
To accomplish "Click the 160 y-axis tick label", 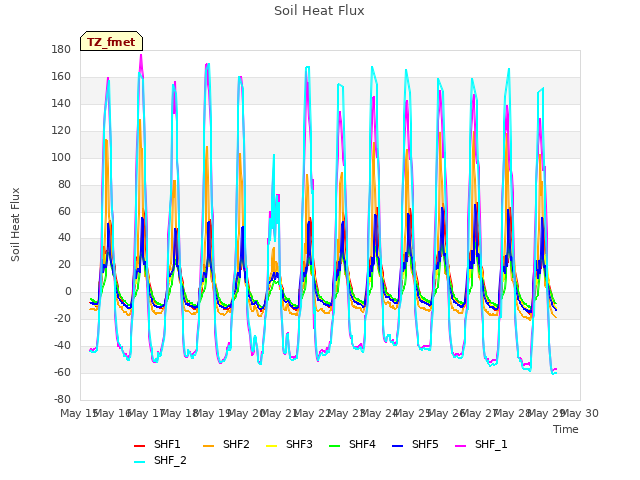I will pyautogui.click(x=61, y=77).
